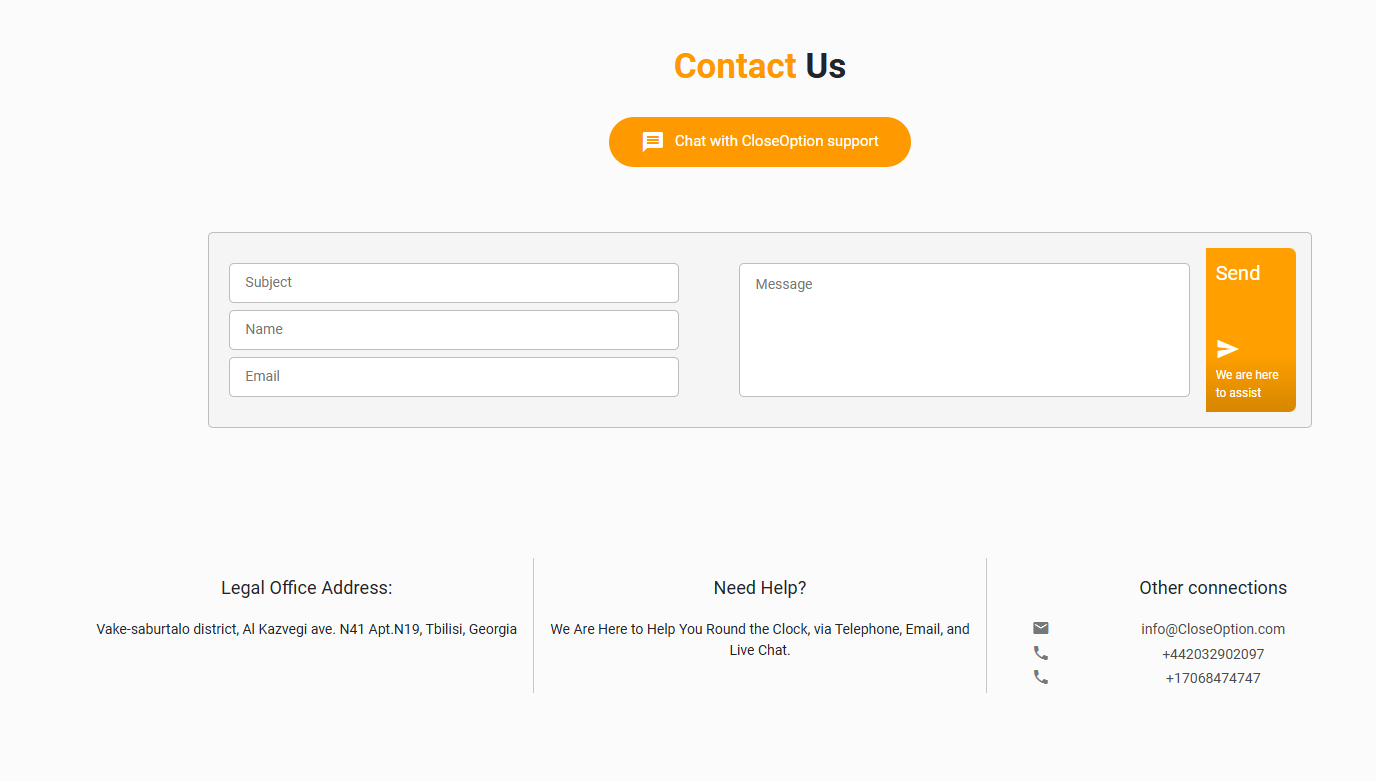Click the +17068474747 phone number

[x=1212, y=678]
